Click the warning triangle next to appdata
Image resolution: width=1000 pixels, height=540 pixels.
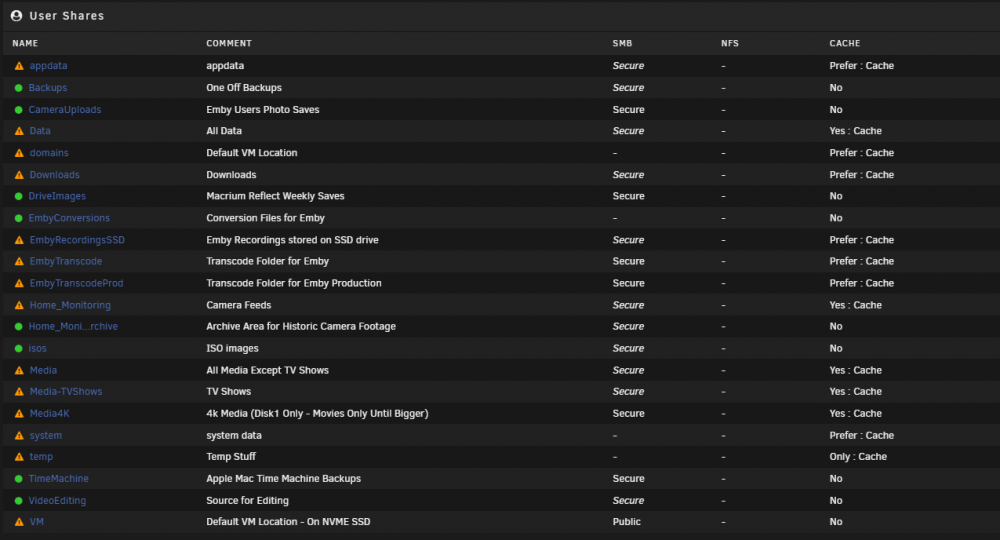pyautogui.click(x=19, y=66)
